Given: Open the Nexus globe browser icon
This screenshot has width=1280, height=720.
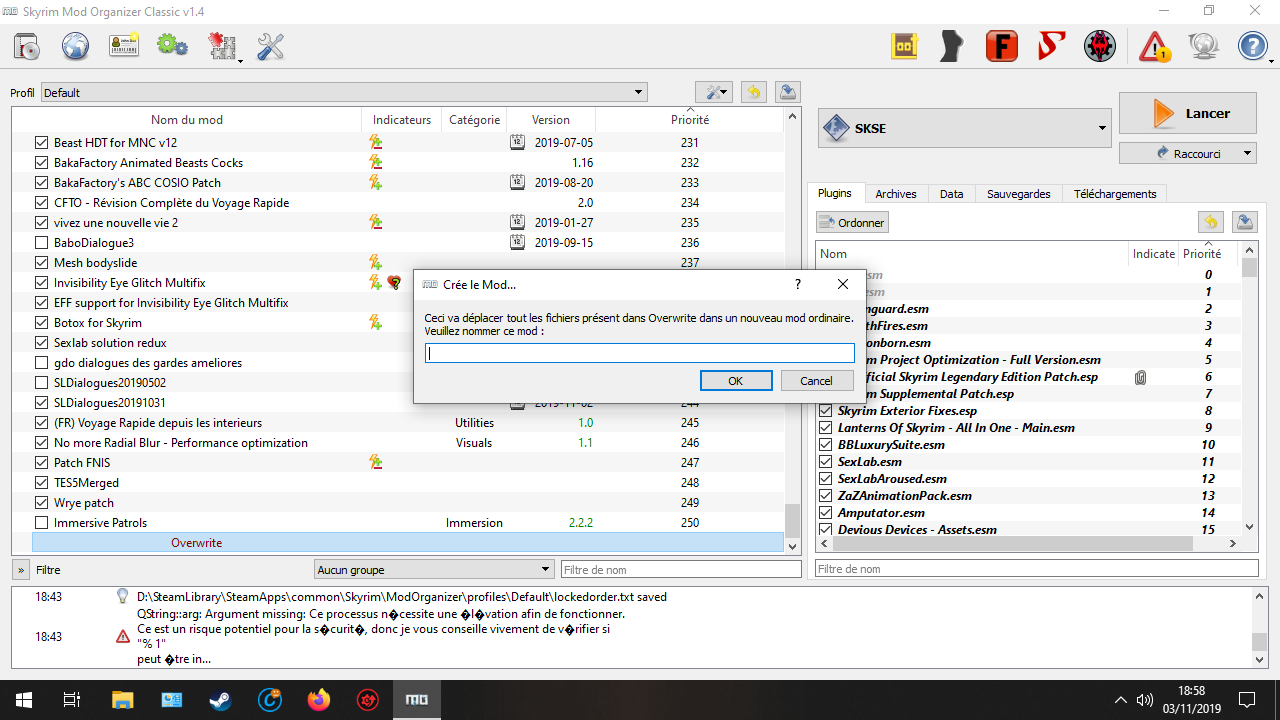Looking at the screenshot, I should click(76, 46).
